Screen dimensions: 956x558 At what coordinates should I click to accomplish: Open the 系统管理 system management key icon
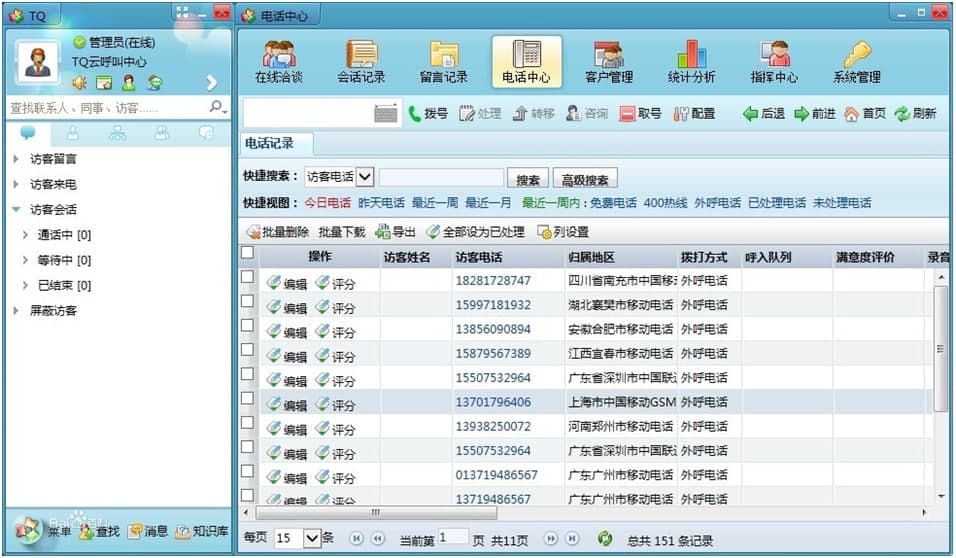click(856, 62)
